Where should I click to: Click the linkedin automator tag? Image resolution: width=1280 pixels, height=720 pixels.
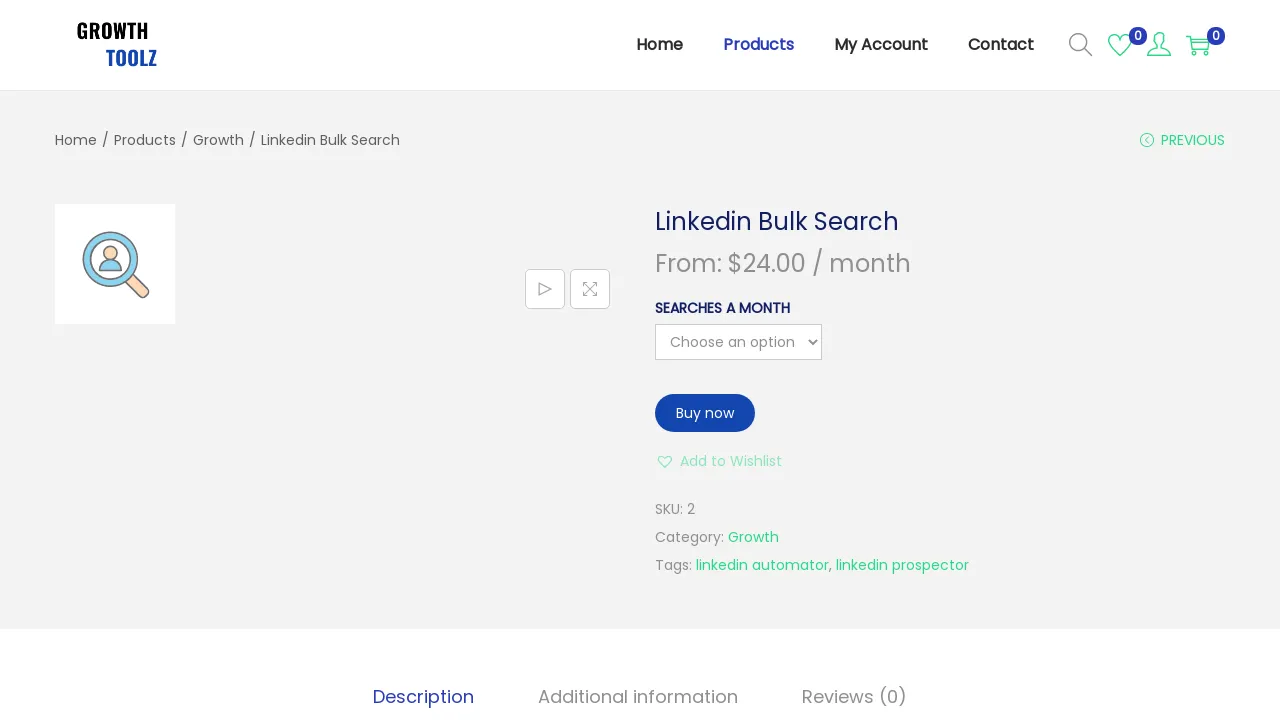762,565
